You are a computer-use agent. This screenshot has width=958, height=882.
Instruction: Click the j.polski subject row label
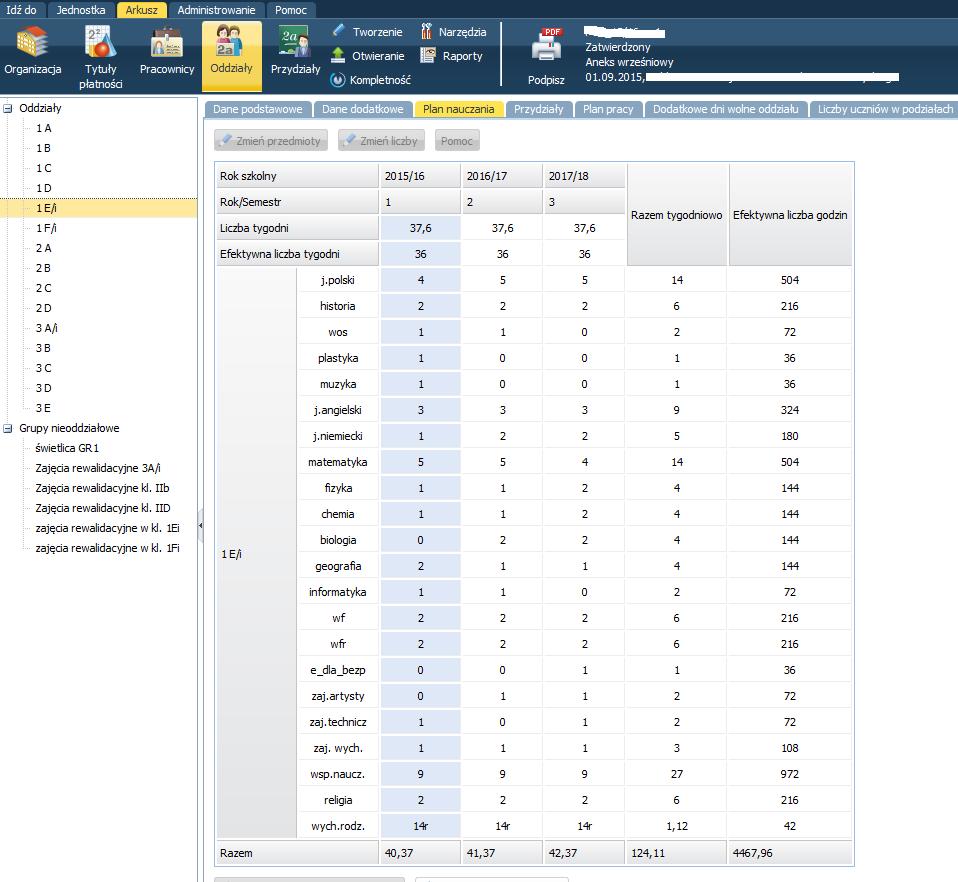coord(338,280)
